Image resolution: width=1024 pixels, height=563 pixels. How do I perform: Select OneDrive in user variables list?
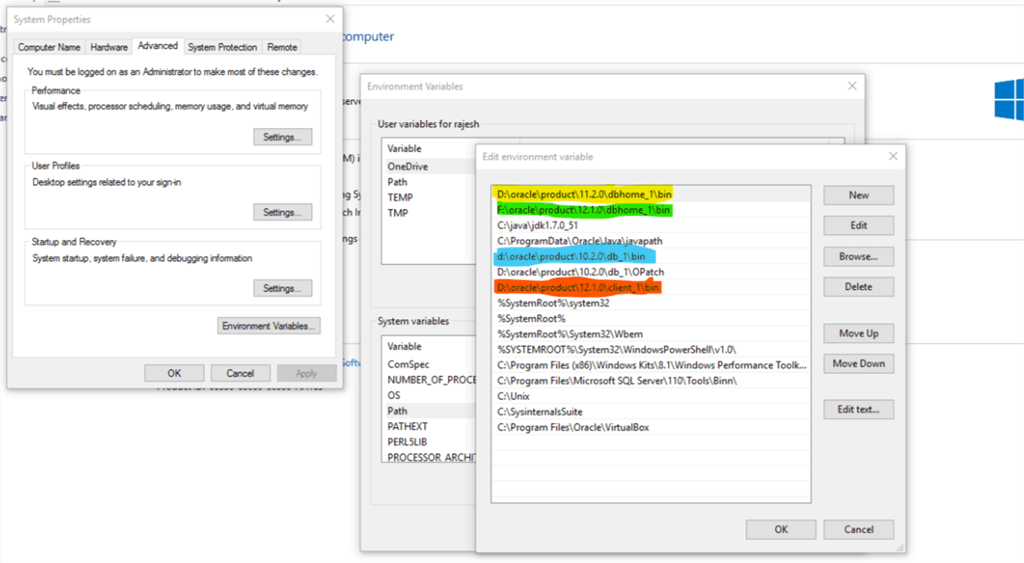click(429, 167)
